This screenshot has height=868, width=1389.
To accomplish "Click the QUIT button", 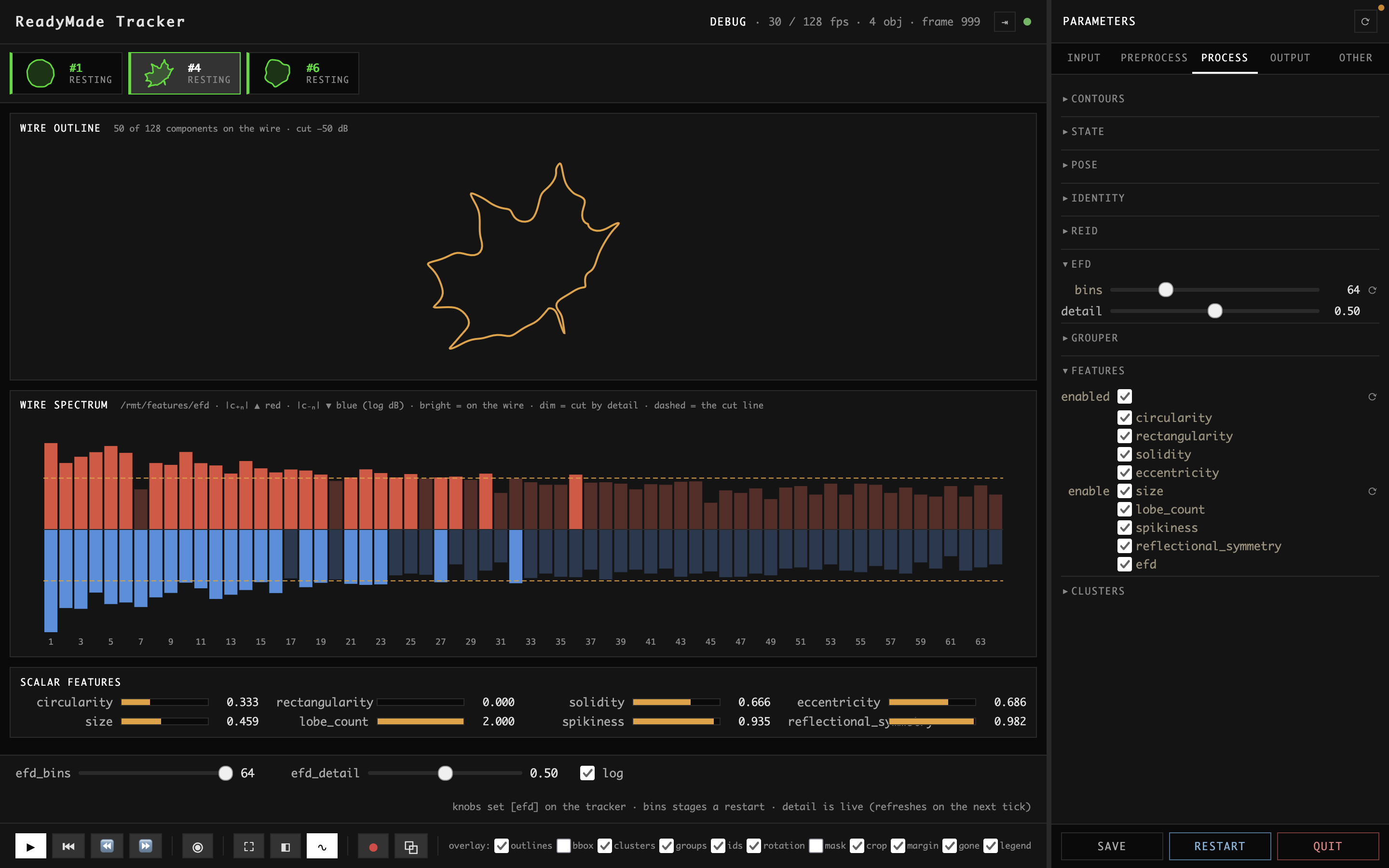I will [1328, 846].
